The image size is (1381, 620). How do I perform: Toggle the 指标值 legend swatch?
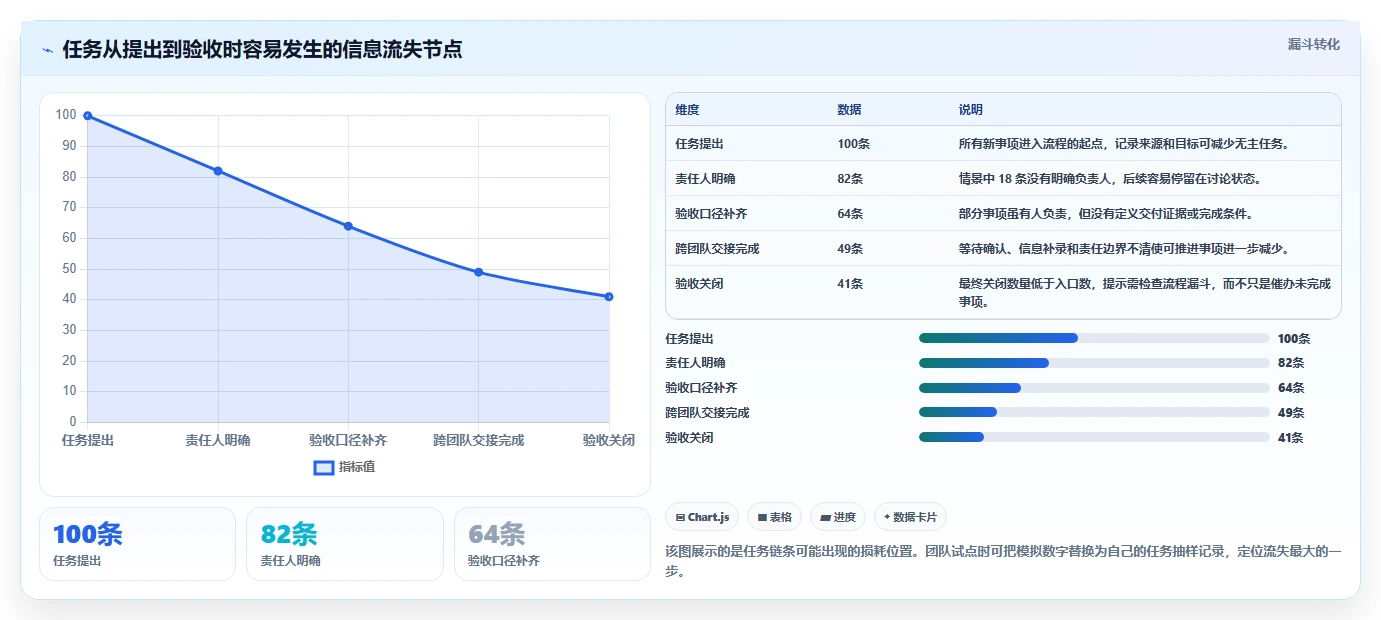point(324,468)
